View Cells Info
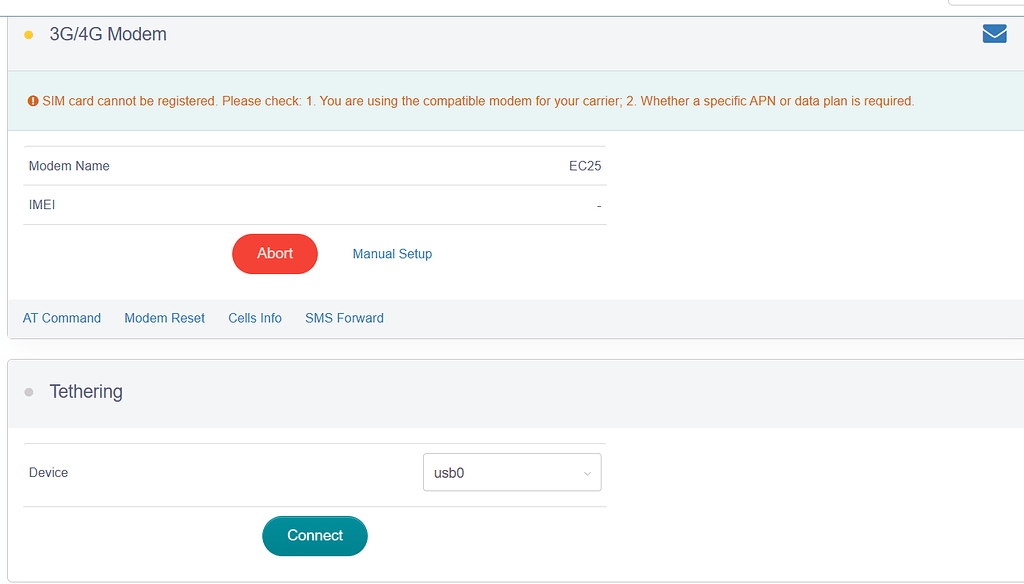Viewport: 1024px width, 584px height. pos(255,318)
